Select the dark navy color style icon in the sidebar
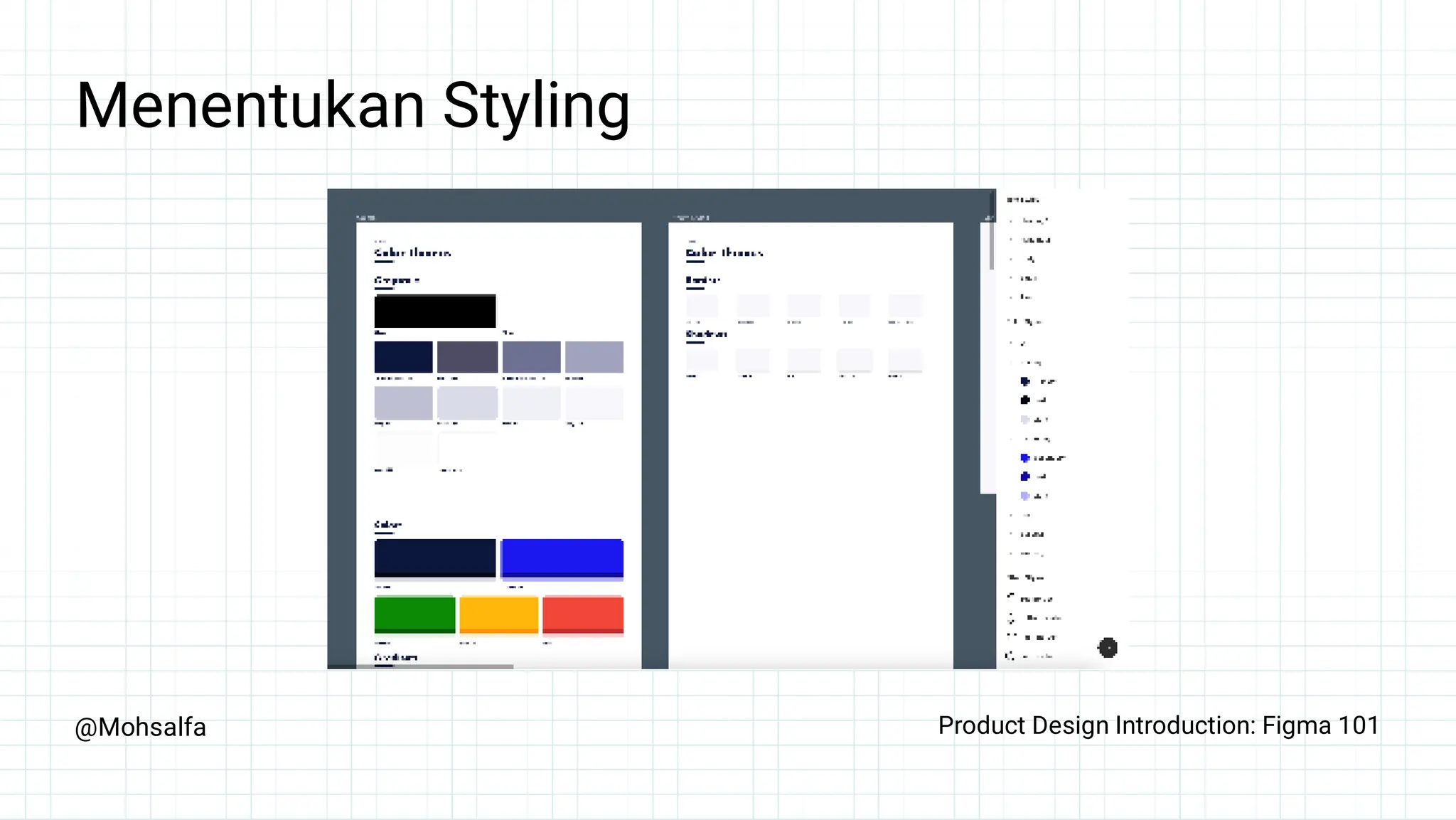Image resolution: width=1456 pixels, height=820 pixels. point(1025,381)
